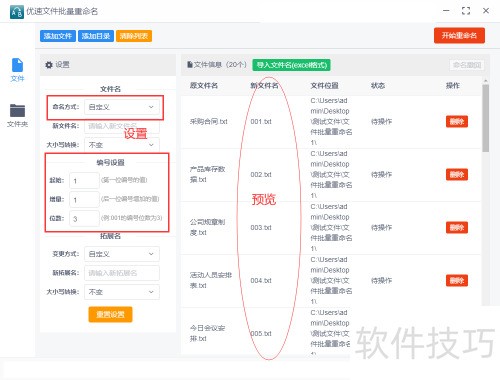The height and width of the screenshot is (380, 500).
Task: Minimize the application window
Action: (446, 11)
